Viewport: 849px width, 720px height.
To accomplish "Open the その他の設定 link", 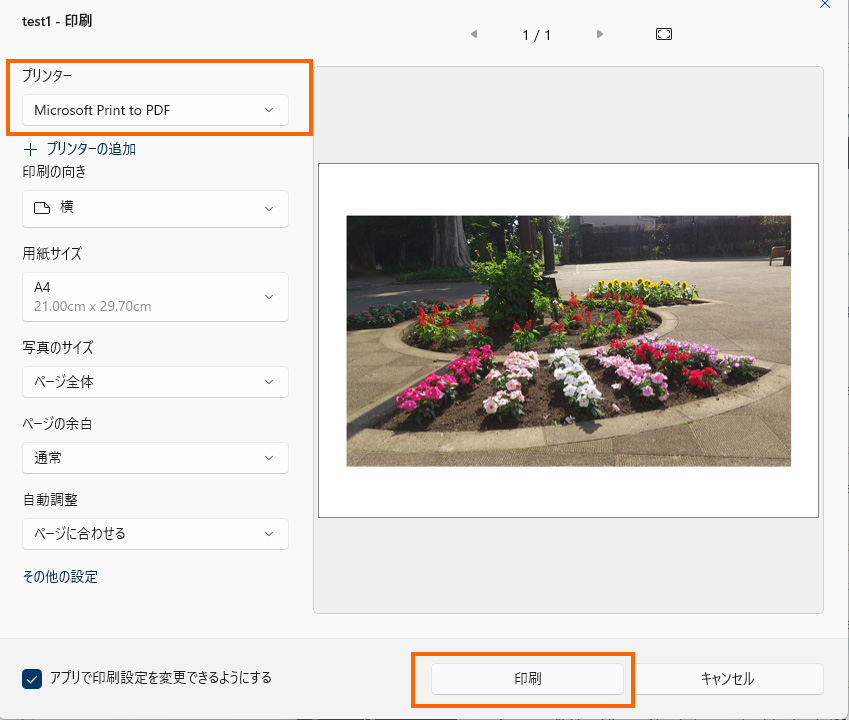I will pos(60,577).
